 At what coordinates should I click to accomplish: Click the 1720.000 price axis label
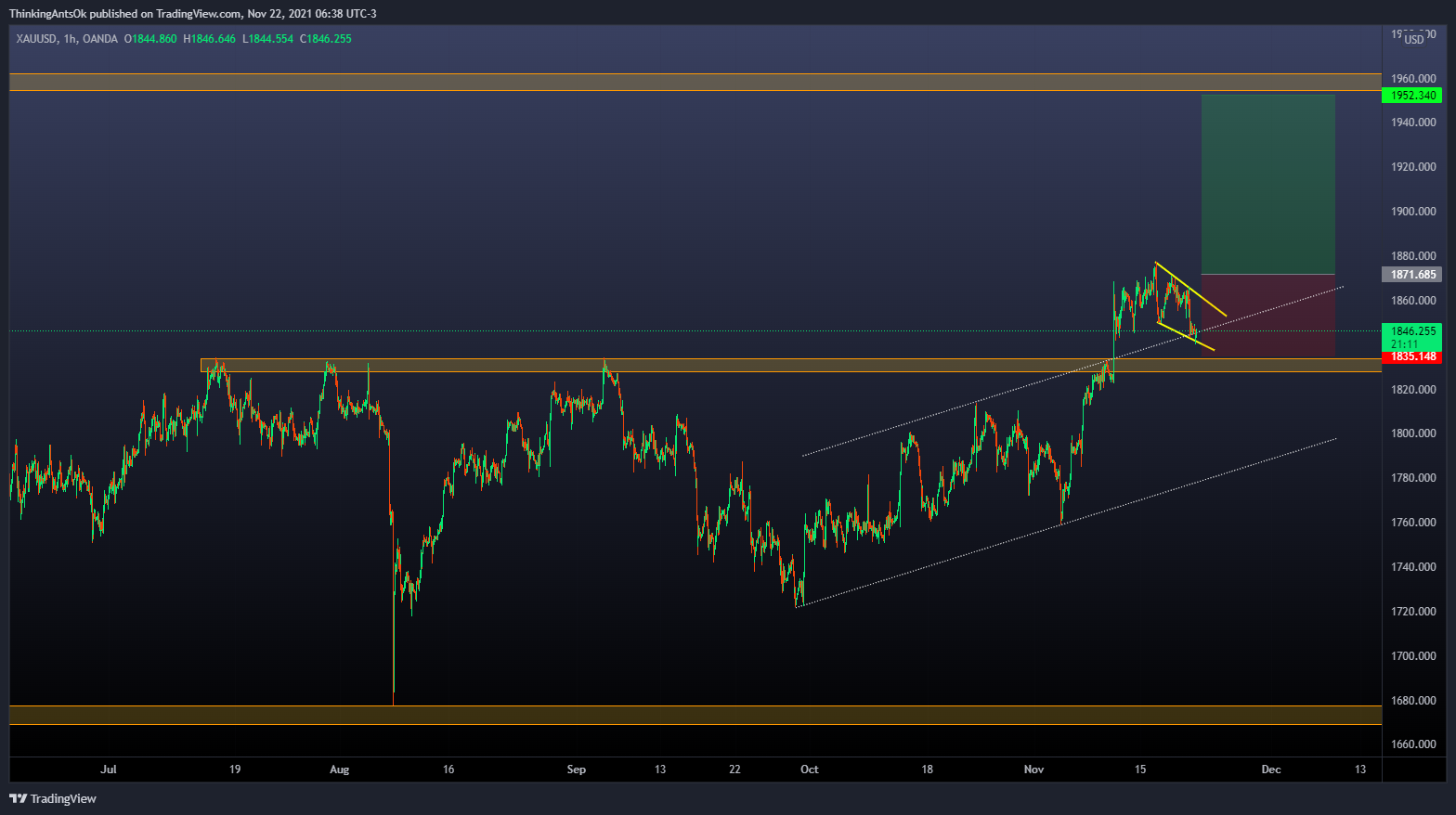[1413, 612]
